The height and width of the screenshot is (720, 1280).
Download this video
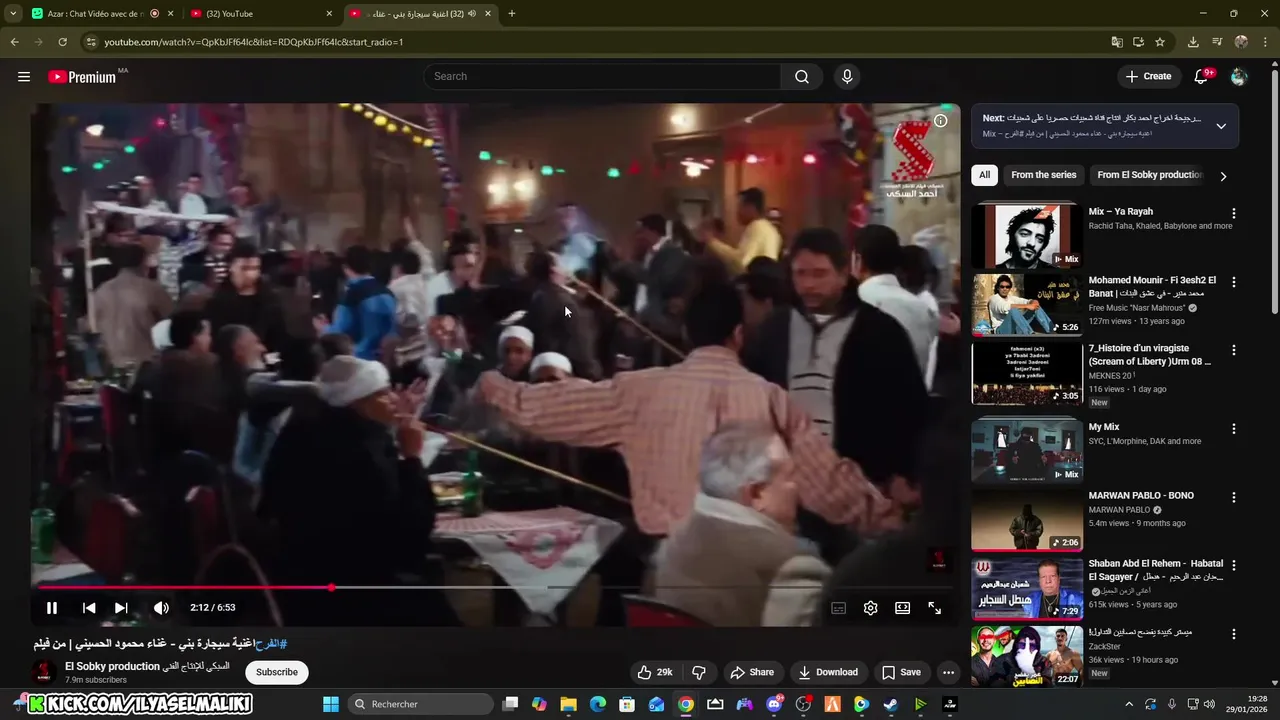tap(828, 672)
